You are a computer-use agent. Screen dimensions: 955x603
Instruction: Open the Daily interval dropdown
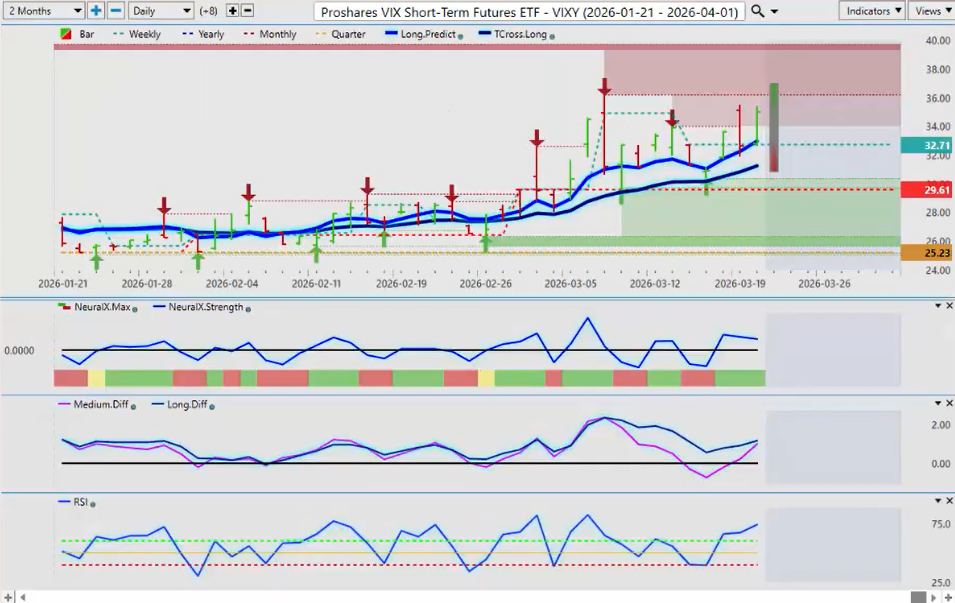(160, 10)
